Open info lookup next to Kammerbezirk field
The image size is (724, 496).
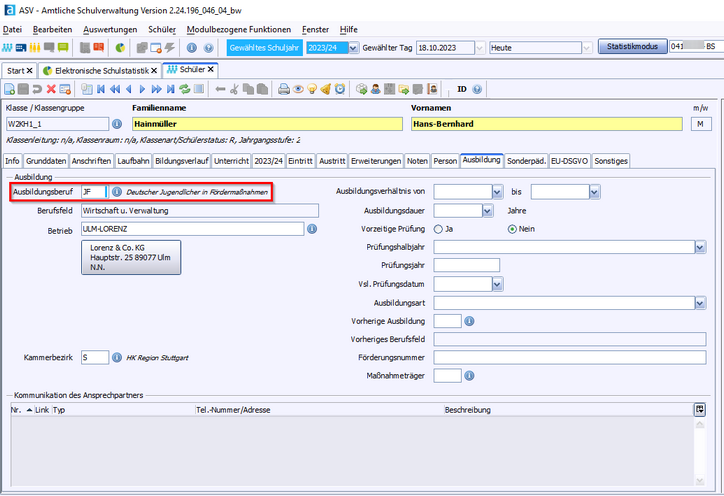pyautogui.click(x=117, y=357)
